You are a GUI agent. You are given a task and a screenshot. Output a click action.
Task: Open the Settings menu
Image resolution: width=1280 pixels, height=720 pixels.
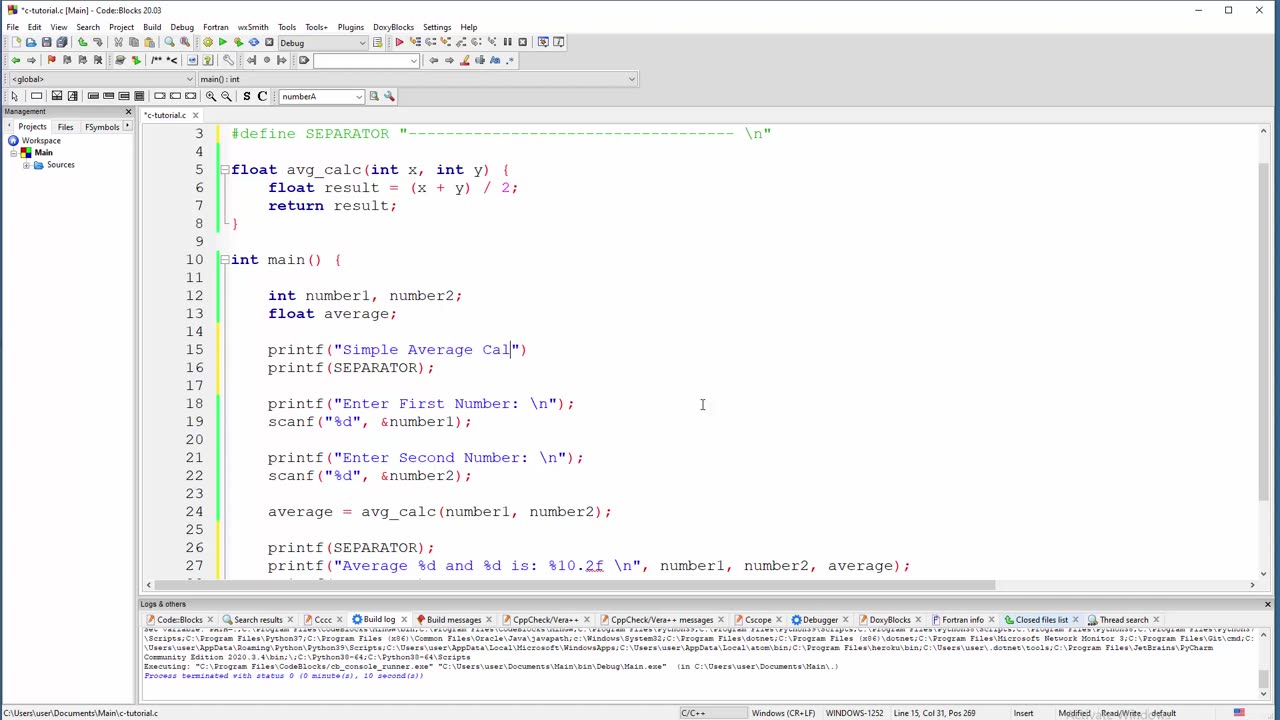click(437, 27)
